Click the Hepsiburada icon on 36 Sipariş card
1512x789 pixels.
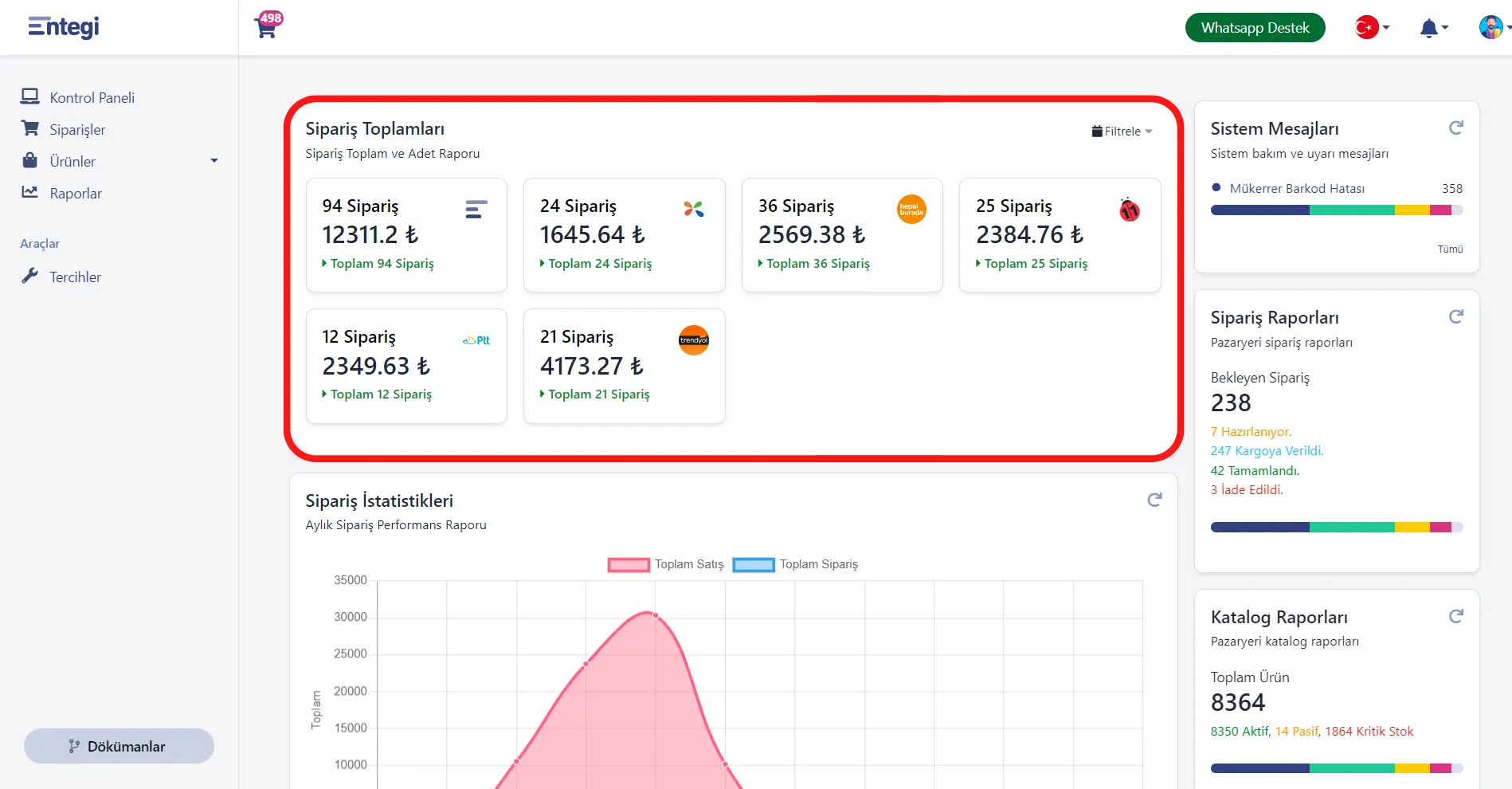tap(911, 210)
